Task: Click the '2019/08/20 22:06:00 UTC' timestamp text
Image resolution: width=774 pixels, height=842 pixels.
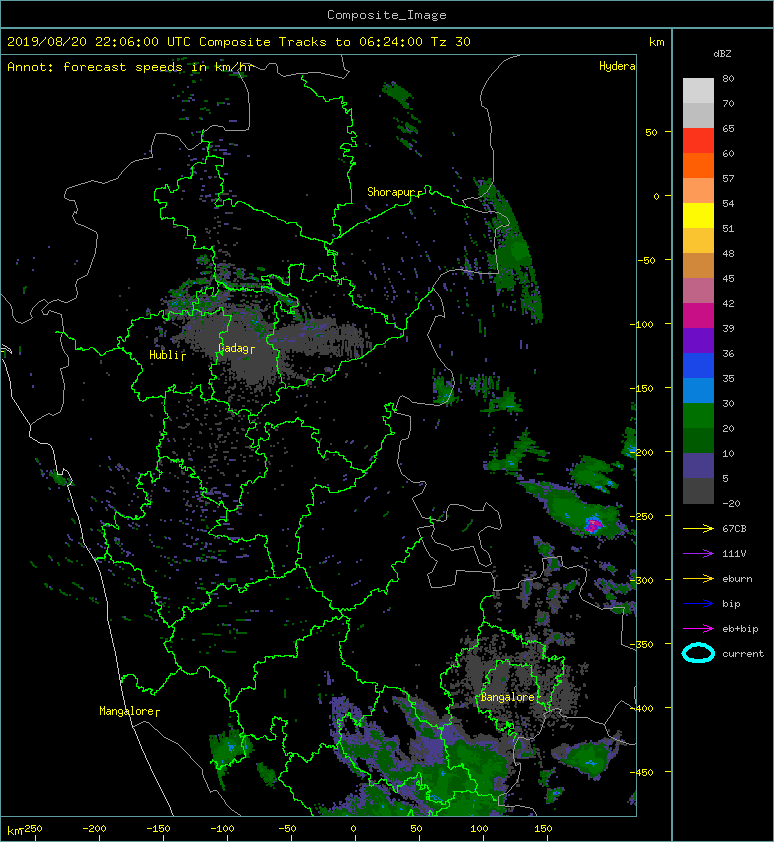Action: [99, 42]
